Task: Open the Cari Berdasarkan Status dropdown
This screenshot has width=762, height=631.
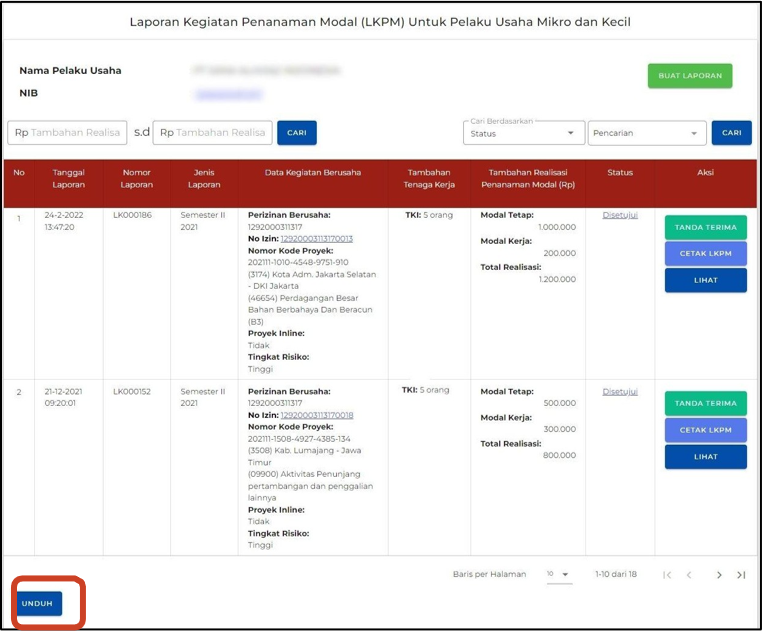Action: tap(524, 133)
